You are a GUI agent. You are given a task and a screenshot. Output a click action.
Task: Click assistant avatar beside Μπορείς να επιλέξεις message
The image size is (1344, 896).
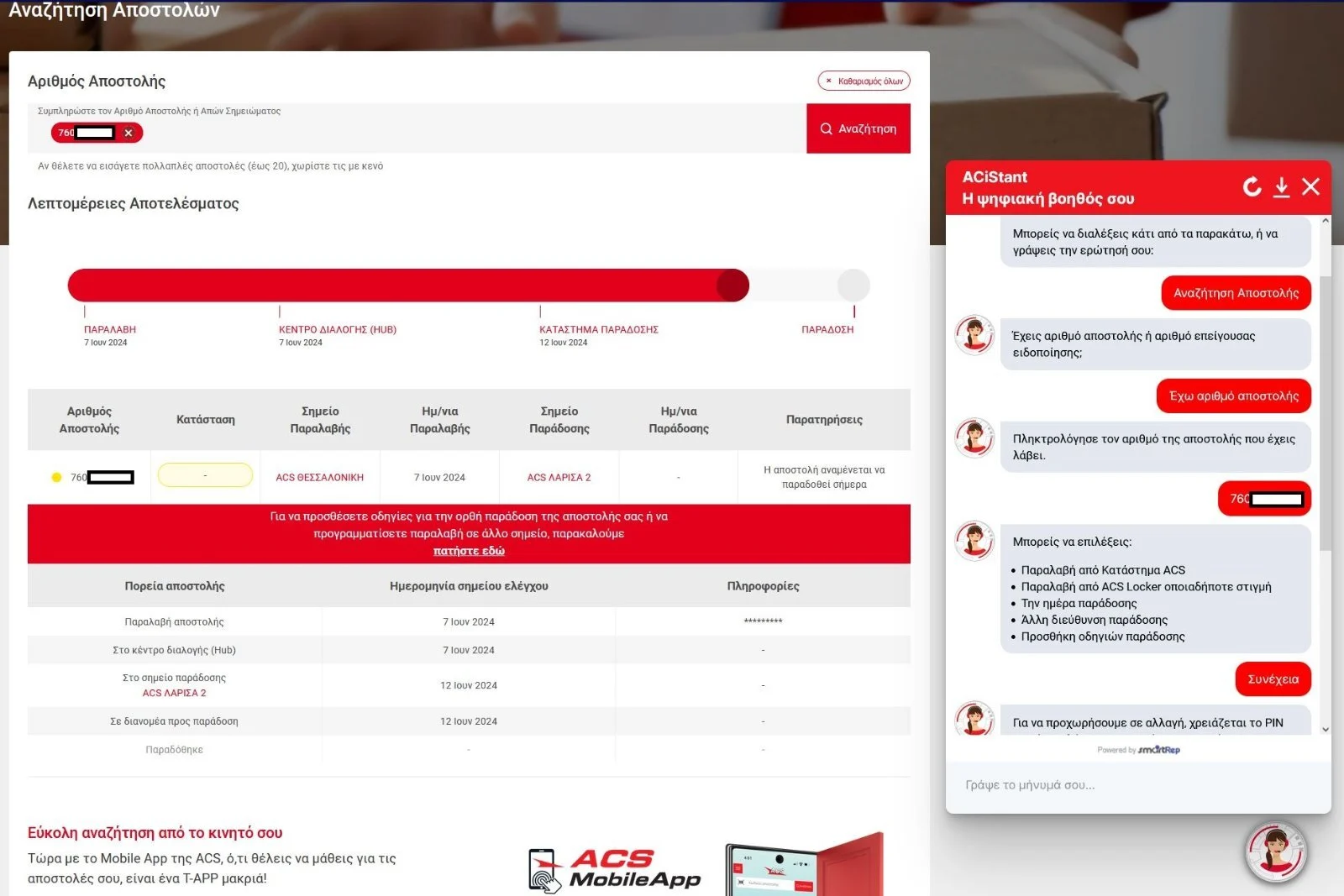pyautogui.click(x=974, y=540)
